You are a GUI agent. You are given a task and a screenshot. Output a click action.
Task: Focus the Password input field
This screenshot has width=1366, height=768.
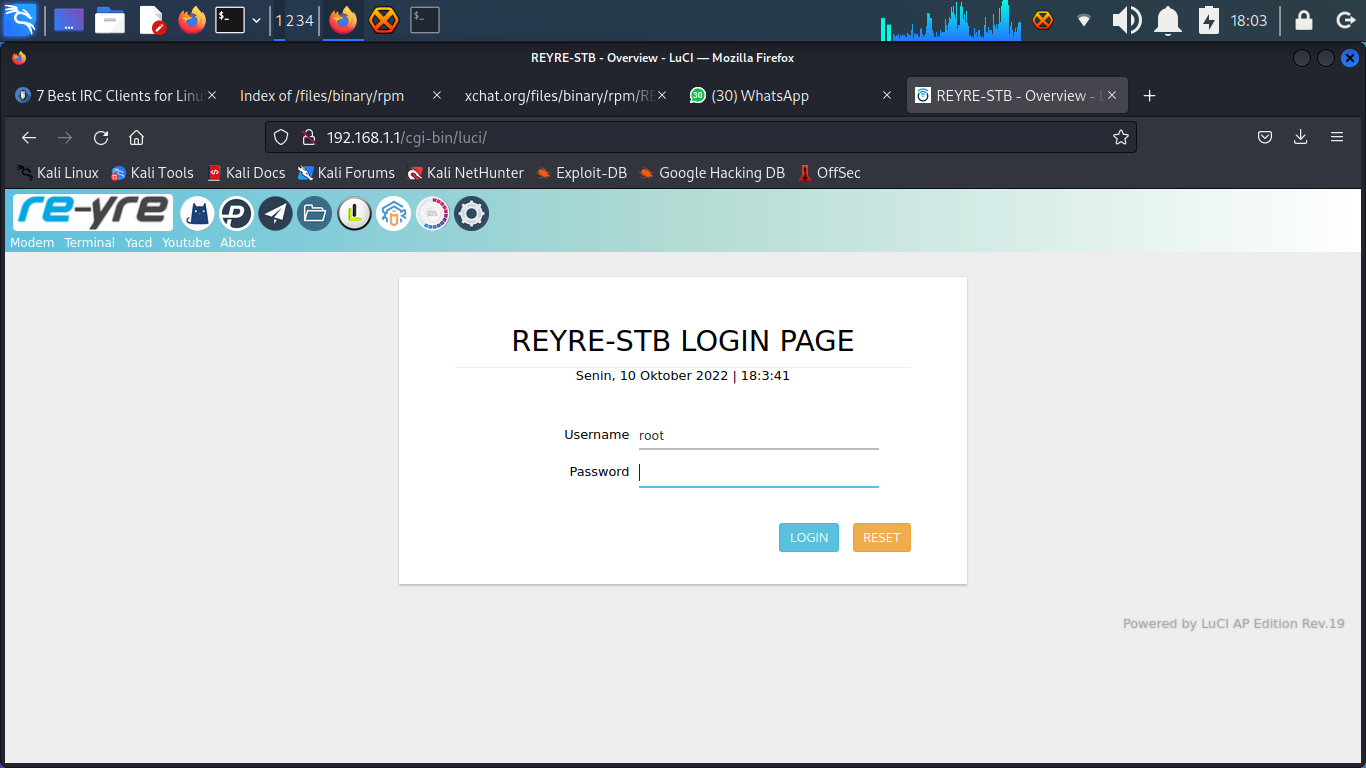coord(758,472)
